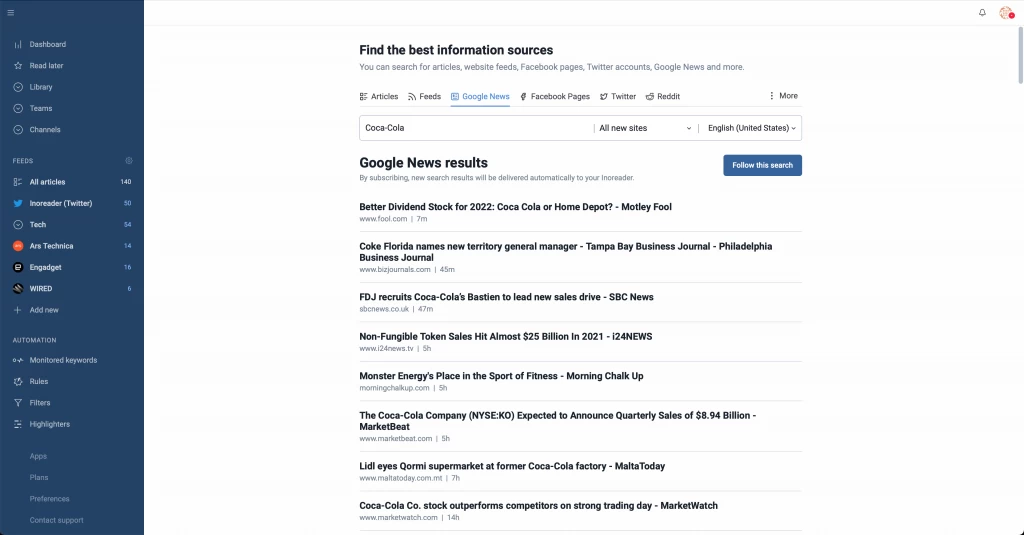Open the Non-Fungible Token Sales article

(505, 336)
